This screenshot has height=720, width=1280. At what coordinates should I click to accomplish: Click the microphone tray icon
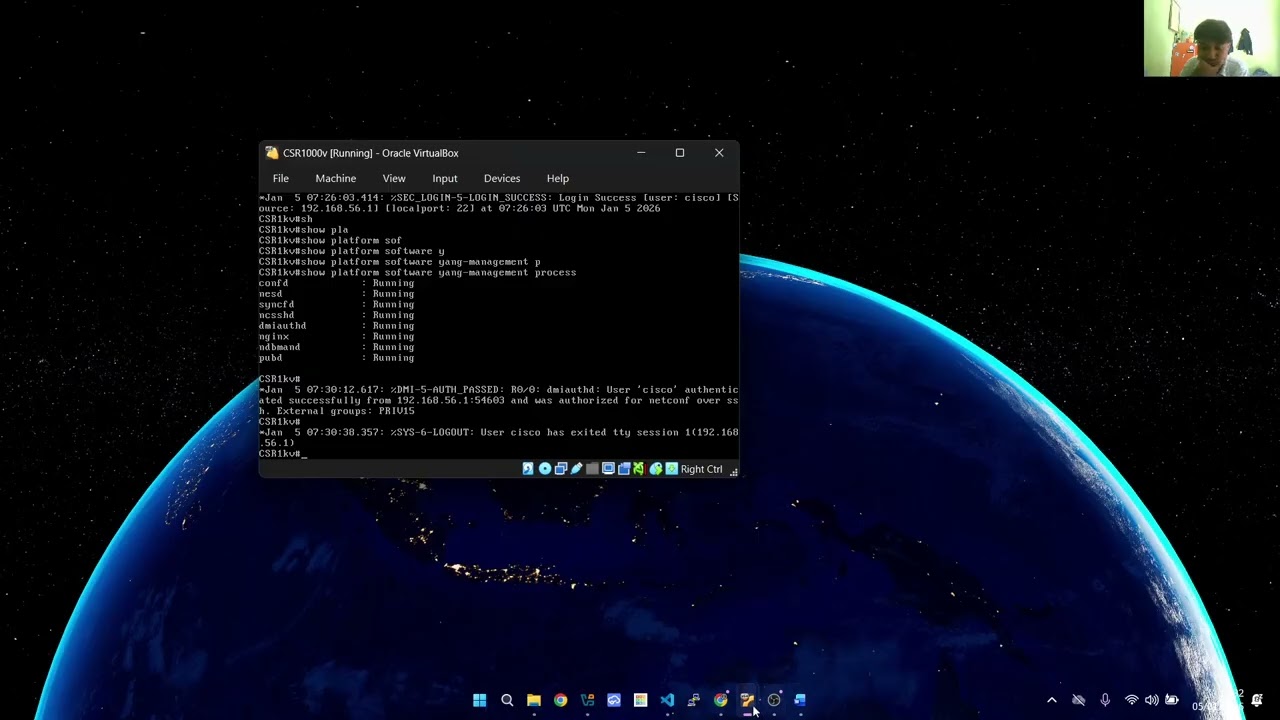1105,700
